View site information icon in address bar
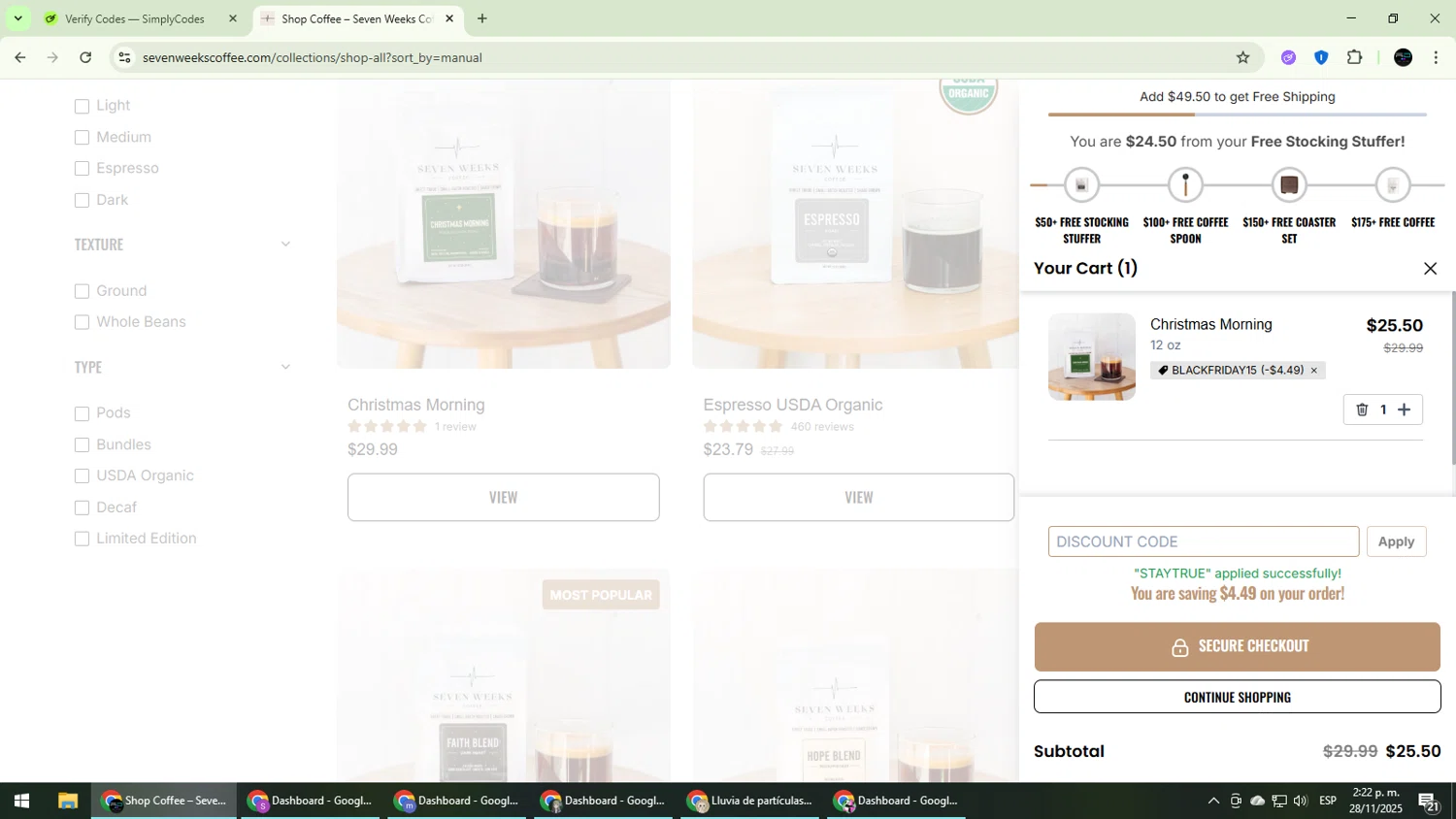 [x=124, y=57]
